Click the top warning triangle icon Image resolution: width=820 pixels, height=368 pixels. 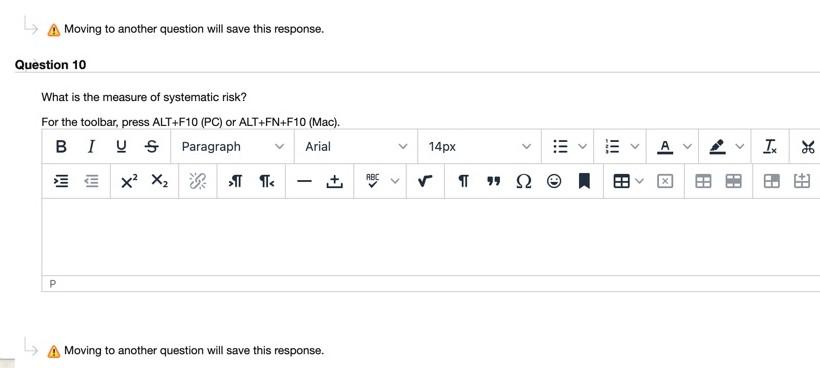tap(53, 30)
